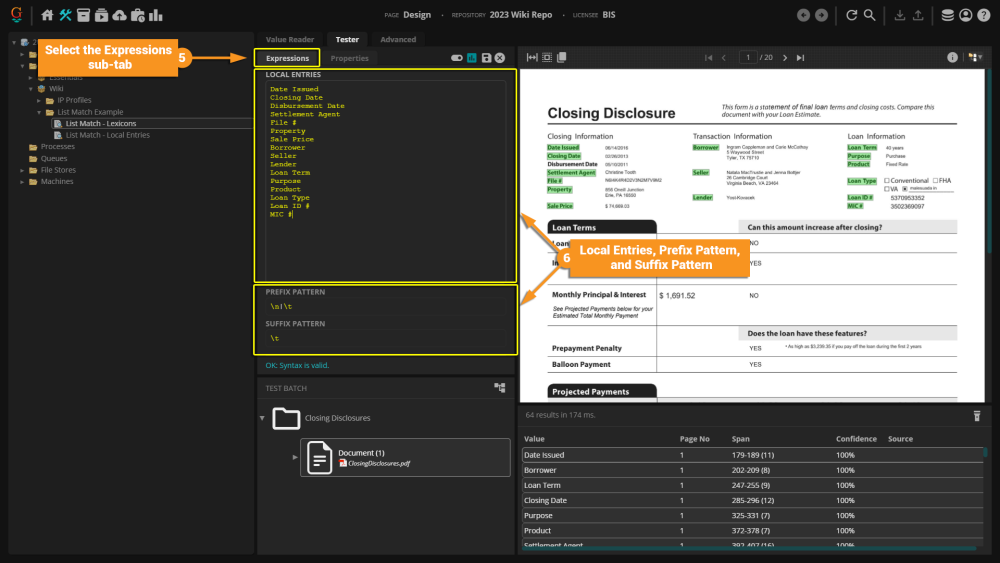Click the search magnifier icon
This screenshot has height=563, width=1000.
[870, 15]
